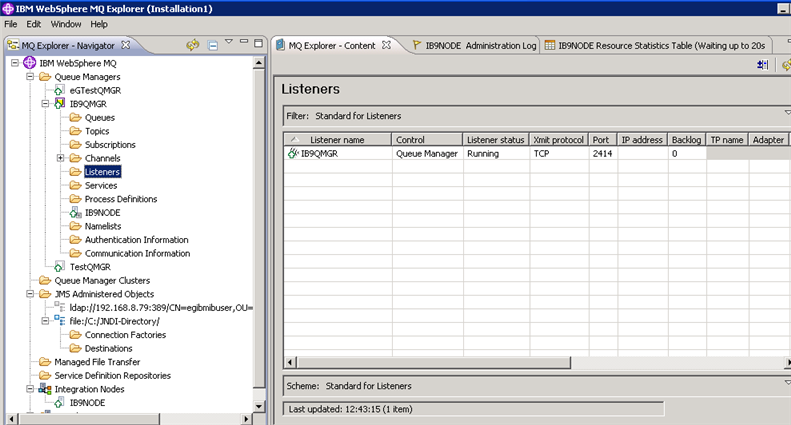Image resolution: width=791 pixels, height=425 pixels.
Task: Open the Scheme dropdown arrow for Listeners
Action: [787, 382]
